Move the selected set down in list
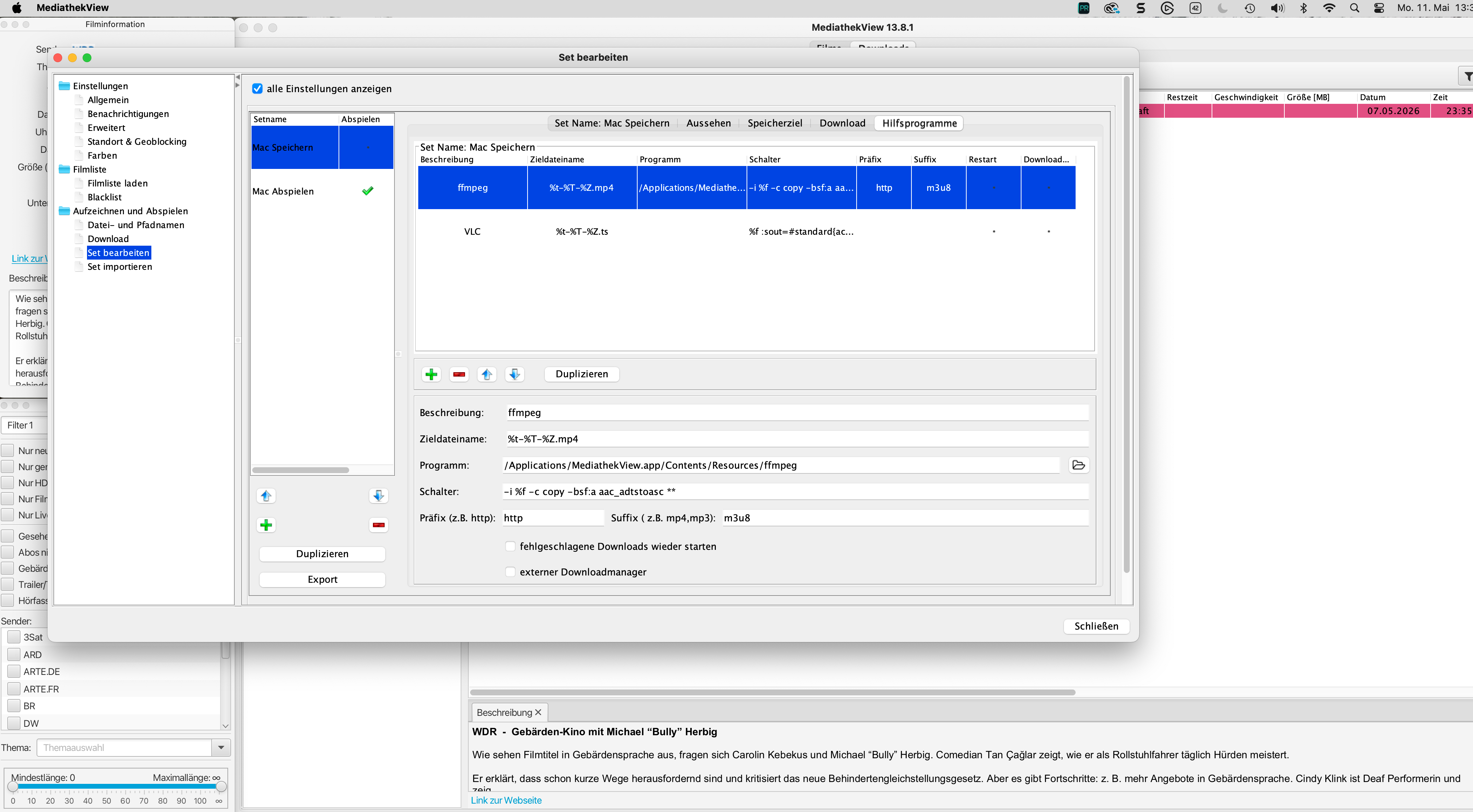The height and width of the screenshot is (812, 1473). 378,496
